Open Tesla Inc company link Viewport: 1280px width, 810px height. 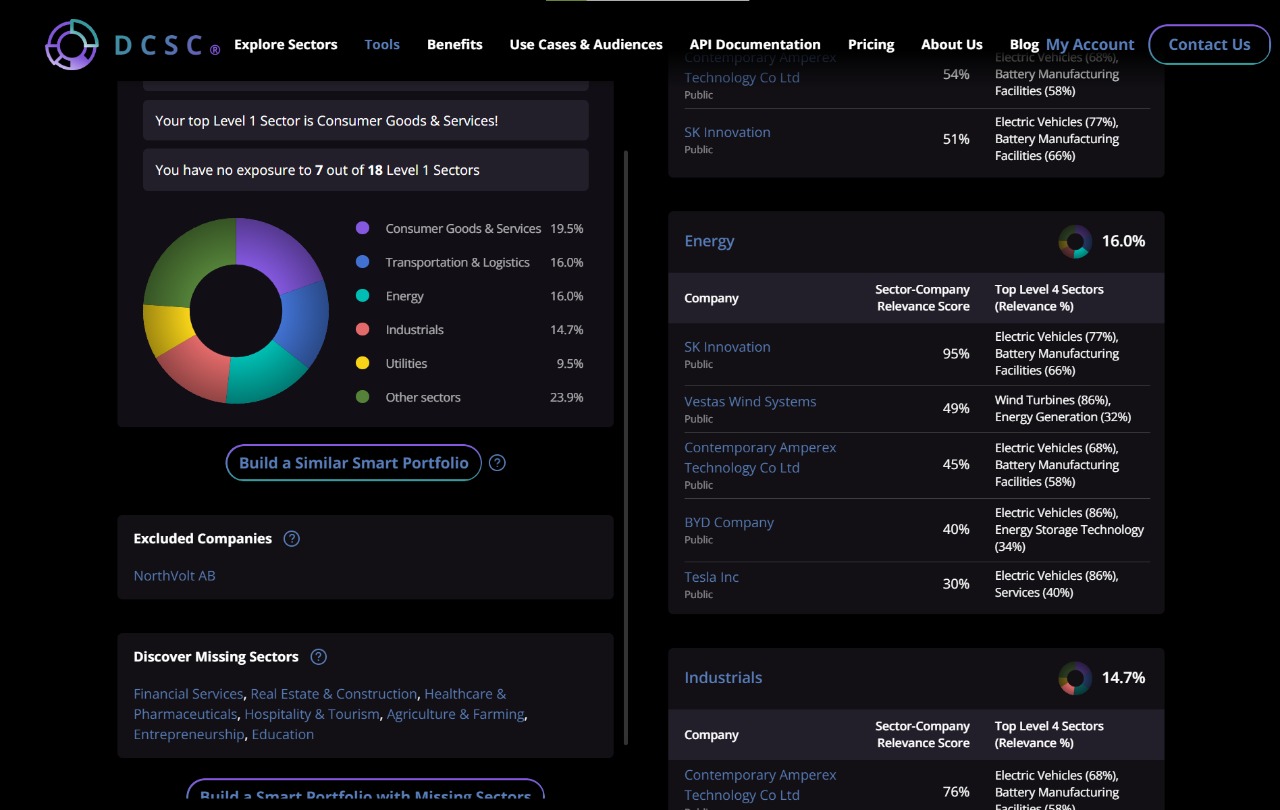pos(711,577)
